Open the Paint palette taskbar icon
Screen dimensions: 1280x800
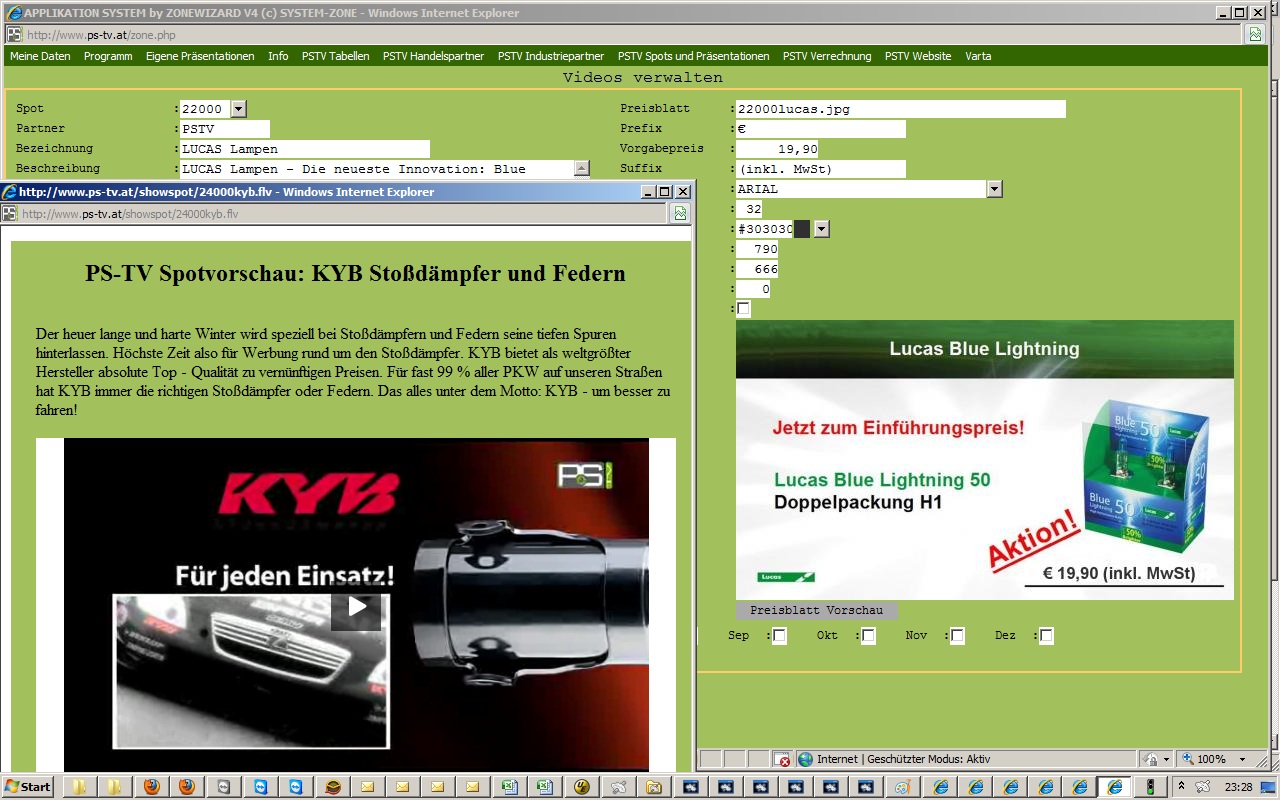coord(902,787)
